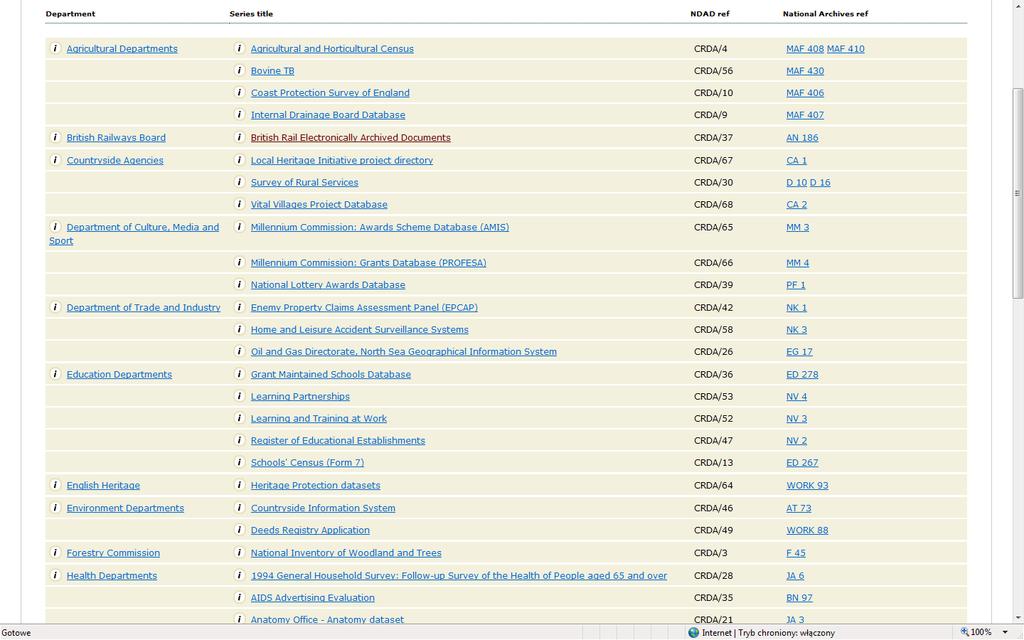Open the Forestry Commission department link
This screenshot has height=640, width=1024.
tap(113, 553)
